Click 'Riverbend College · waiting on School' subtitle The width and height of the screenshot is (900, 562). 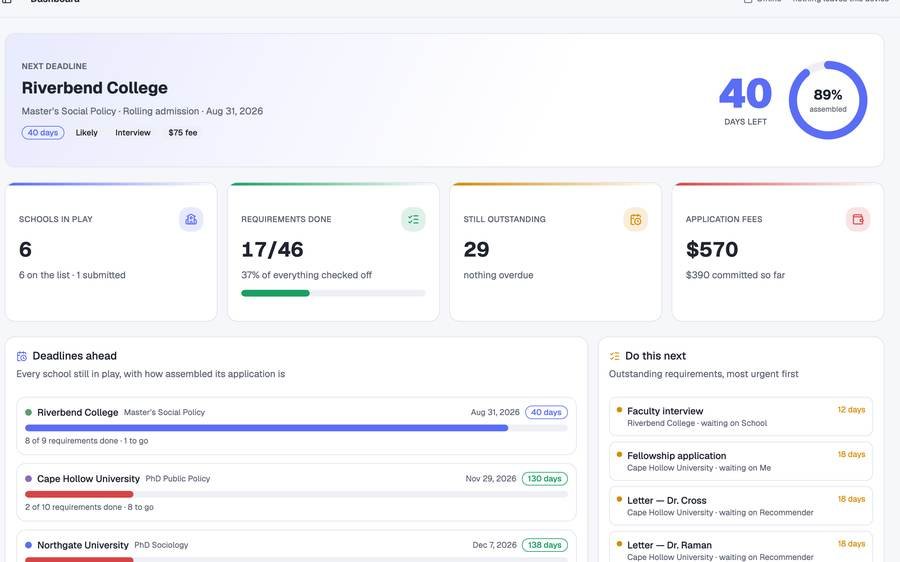(697, 423)
